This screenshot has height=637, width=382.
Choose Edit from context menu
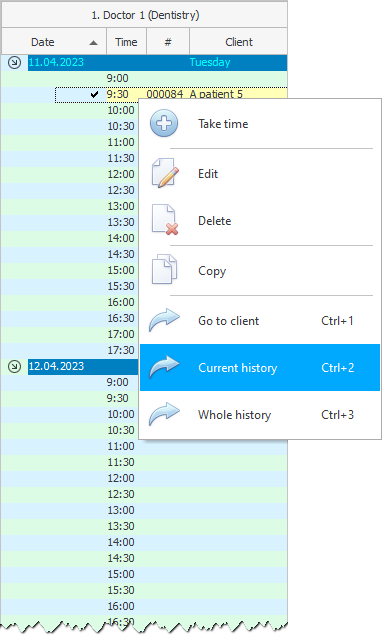(260, 173)
